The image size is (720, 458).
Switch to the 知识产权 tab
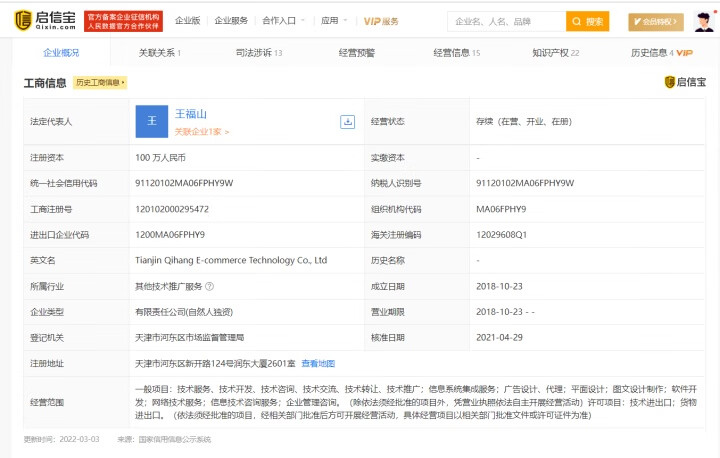(x=556, y=53)
